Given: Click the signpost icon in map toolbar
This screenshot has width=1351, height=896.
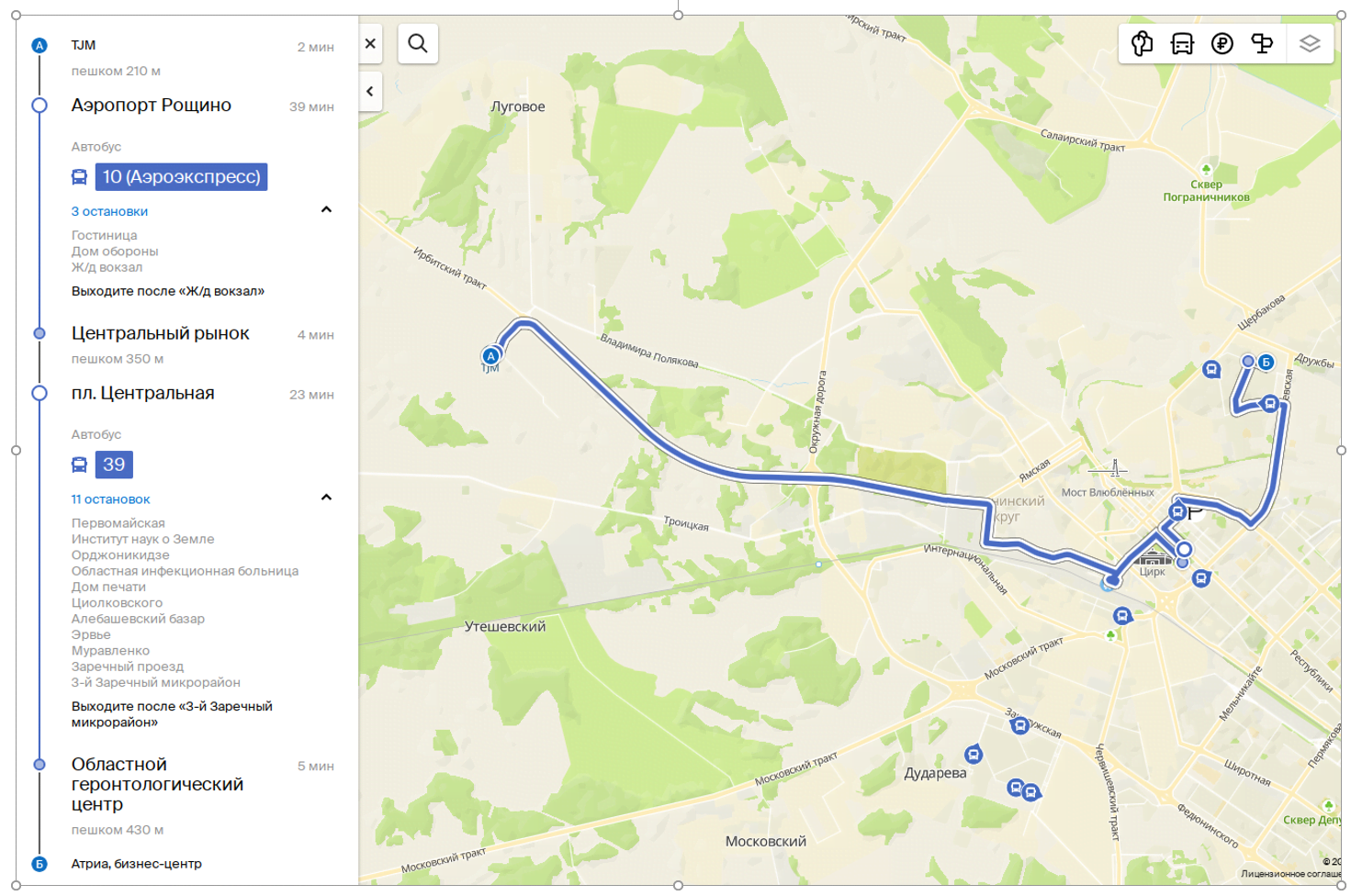Looking at the screenshot, I should (1263, 44).
